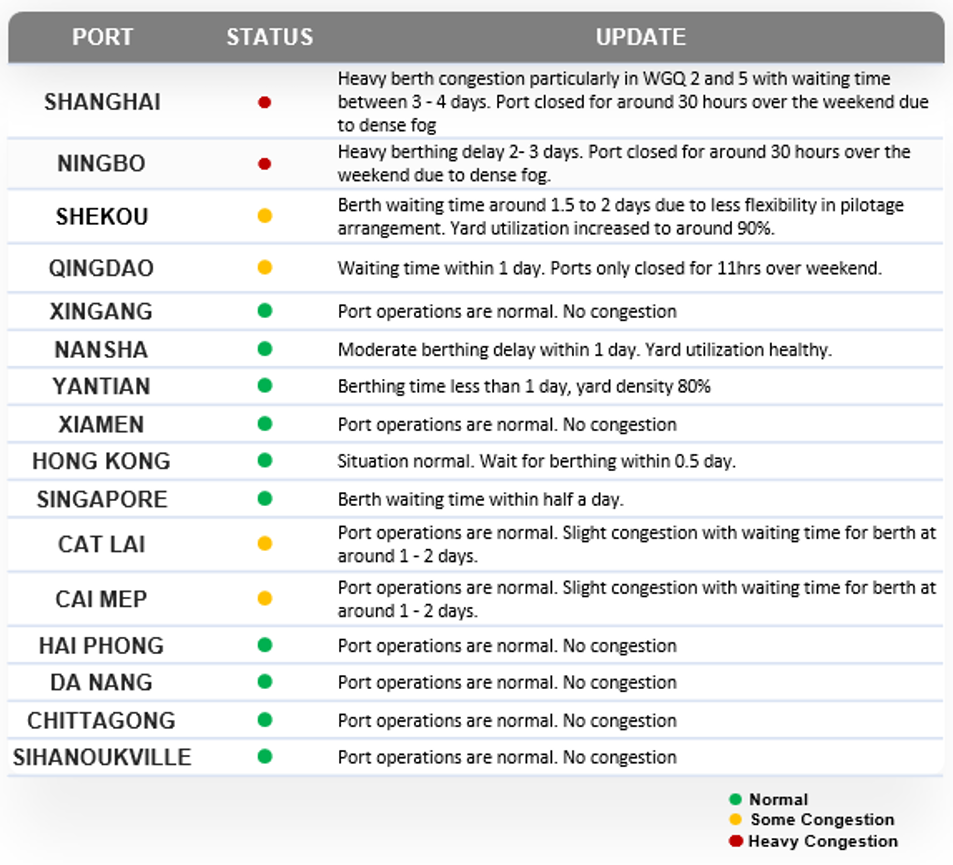Click Cai Mep's yellow status dot
This screenshot has height=865, width=953.
coord(264,598)
